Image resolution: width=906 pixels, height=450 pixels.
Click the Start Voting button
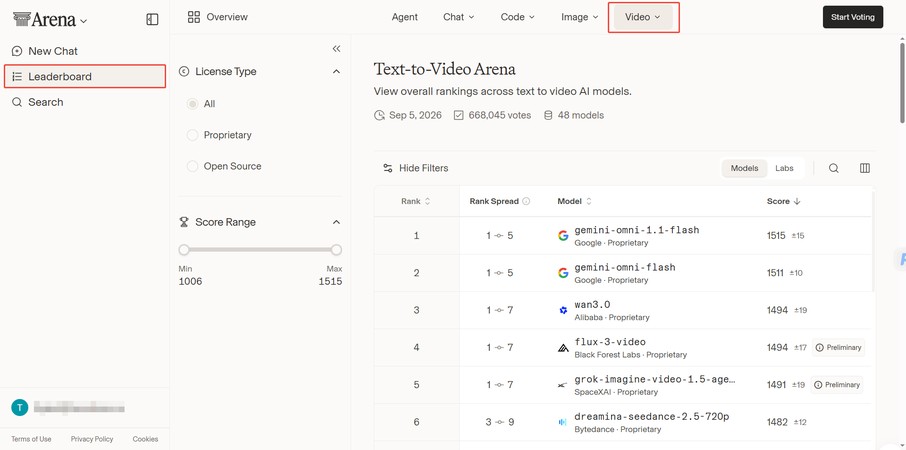(853, 17)
